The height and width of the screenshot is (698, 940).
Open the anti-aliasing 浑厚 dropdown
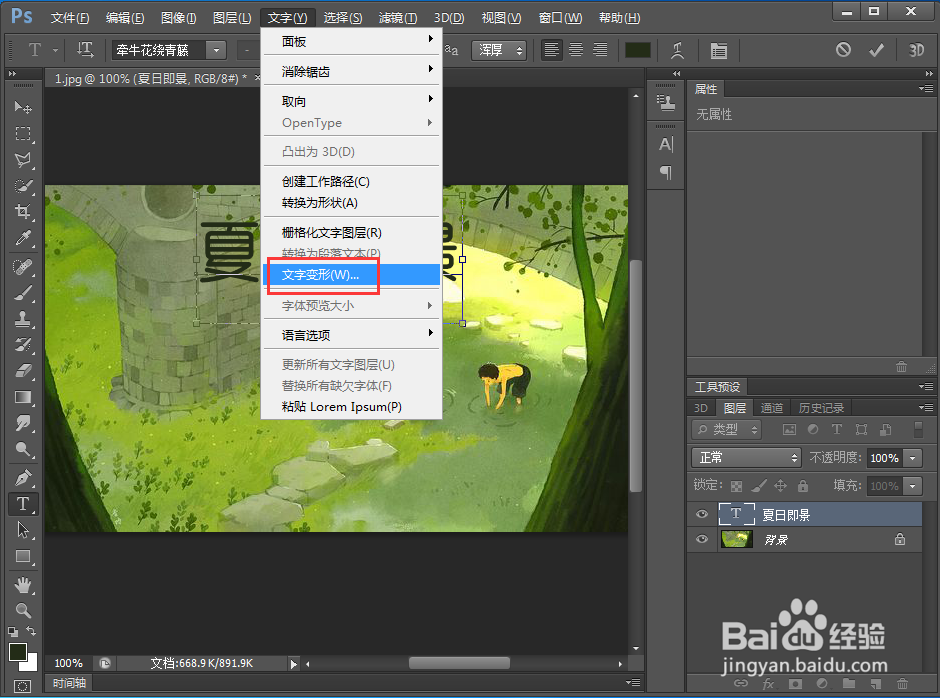499,50
